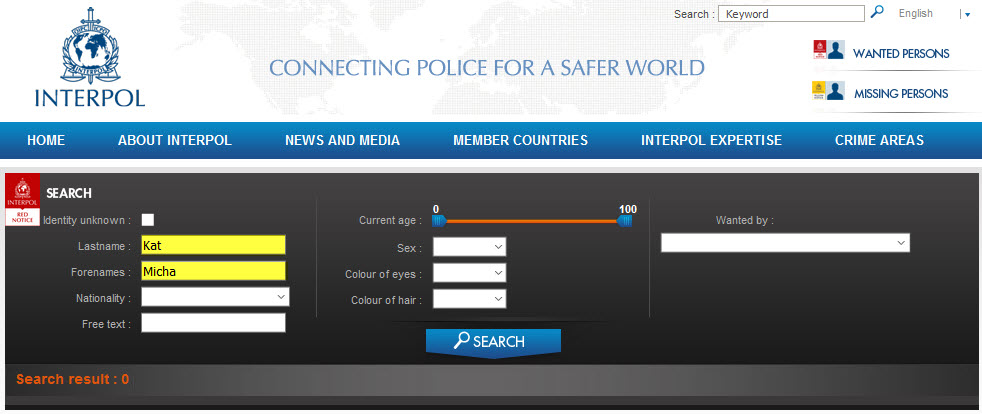Click the Keyword search box at top
The image size is (982, 414).
(x=791, y=14)
